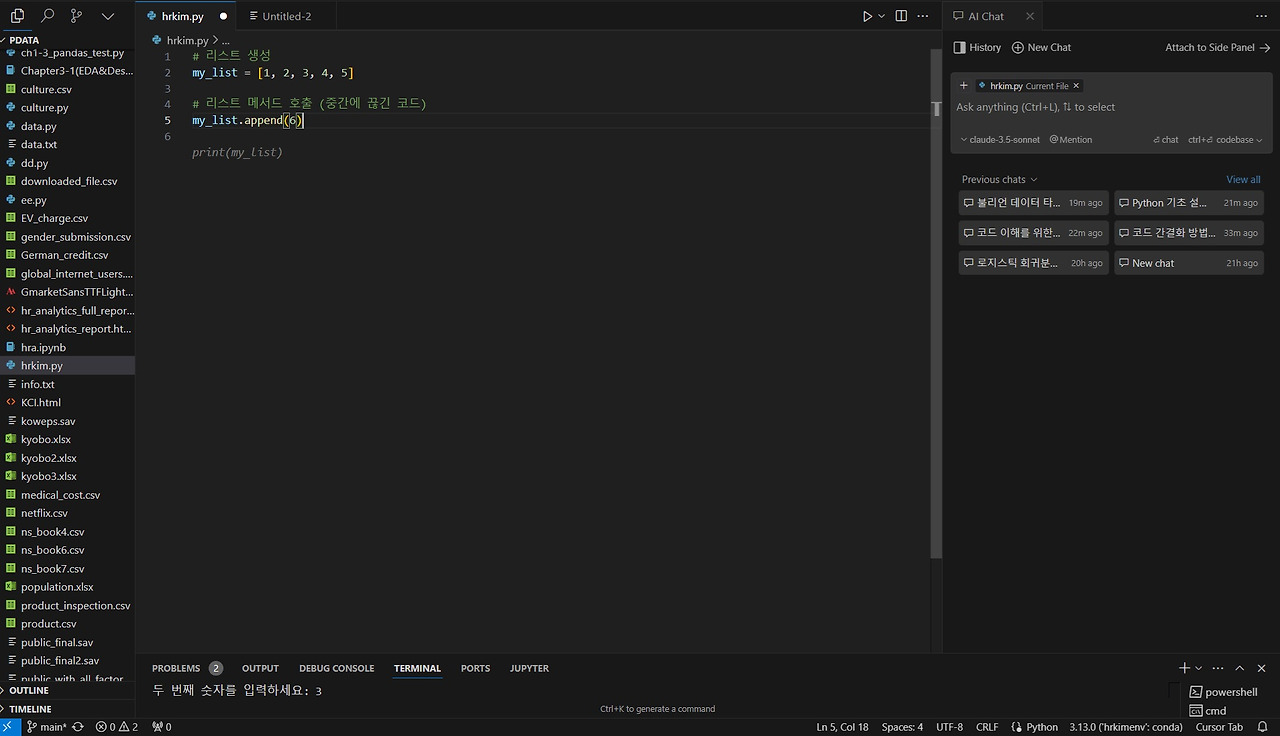
Task: Switch to the Problems panel tab
Action: point(187,668)
